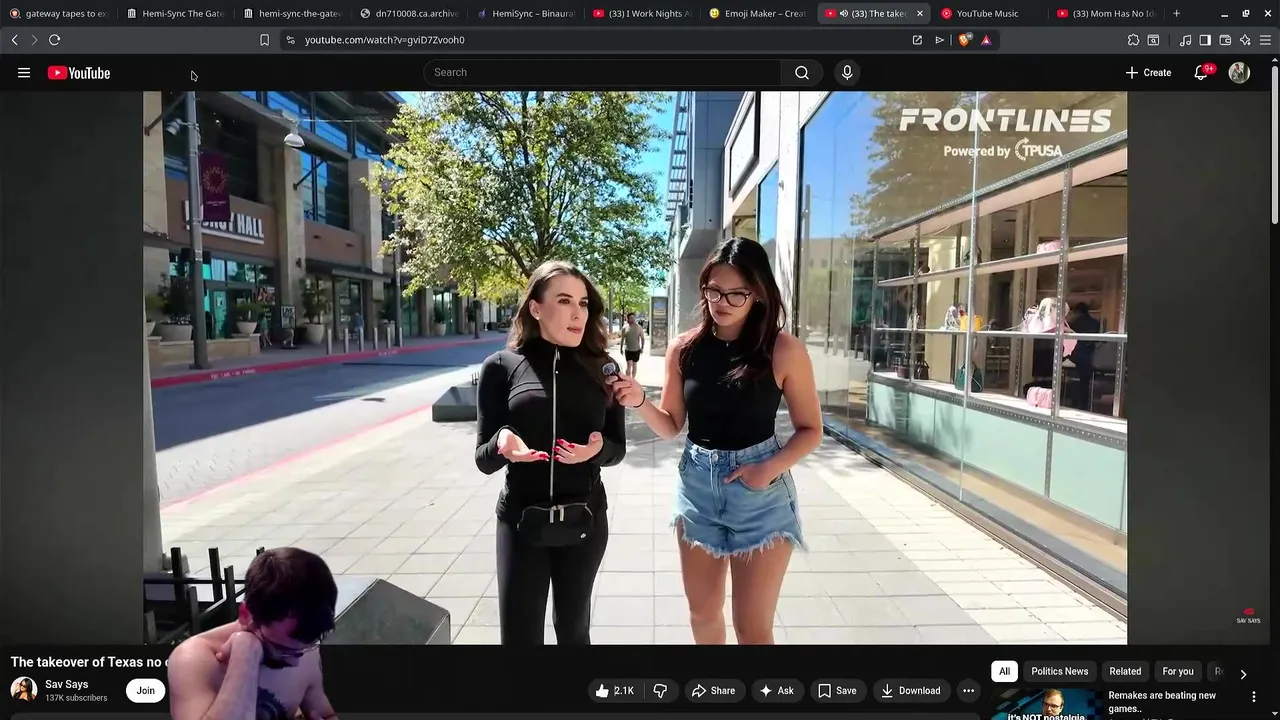Click the tab search icon in toolbar
The width and height of the screenshot is (1280, 720).
[1153, 40]
